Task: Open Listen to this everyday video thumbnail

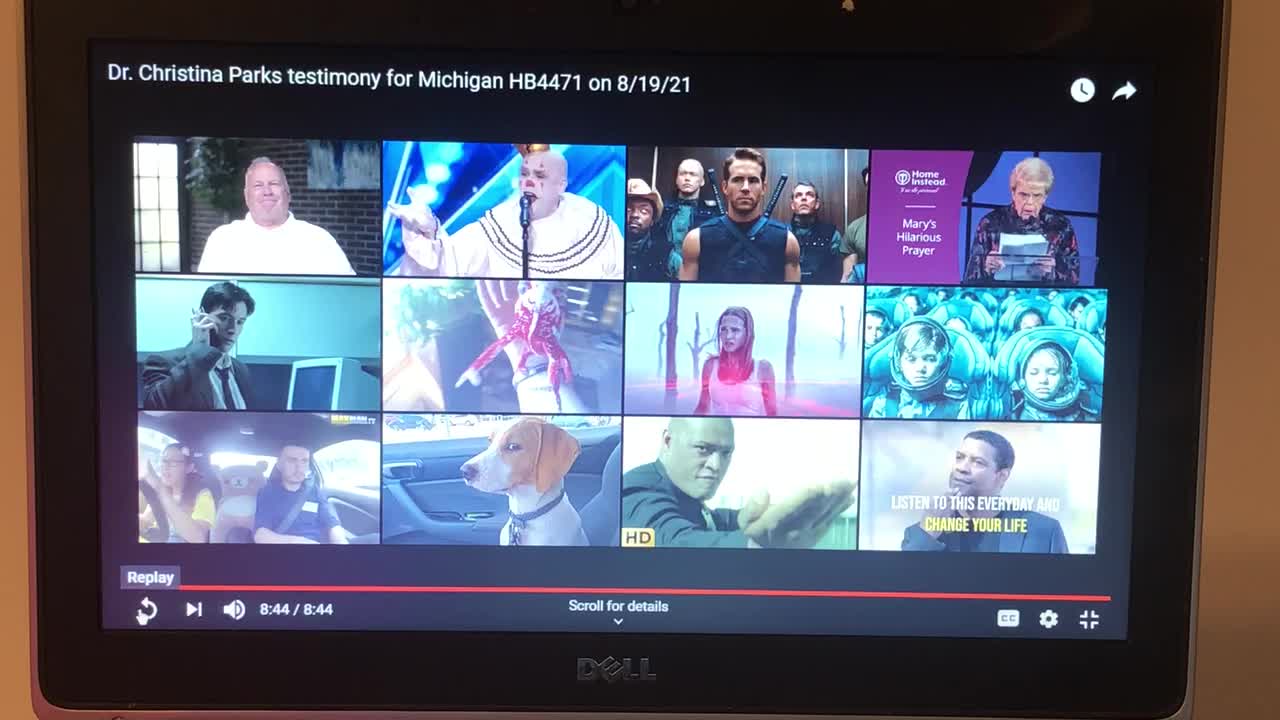Action: pos(978,486)
